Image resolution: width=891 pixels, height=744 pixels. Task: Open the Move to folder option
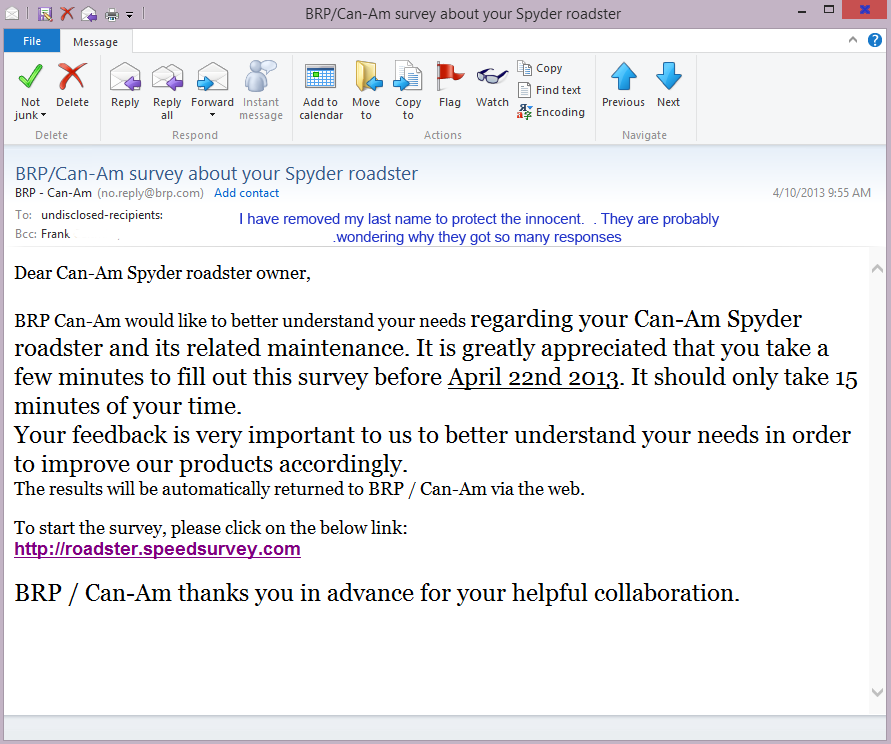pos(366,91)
